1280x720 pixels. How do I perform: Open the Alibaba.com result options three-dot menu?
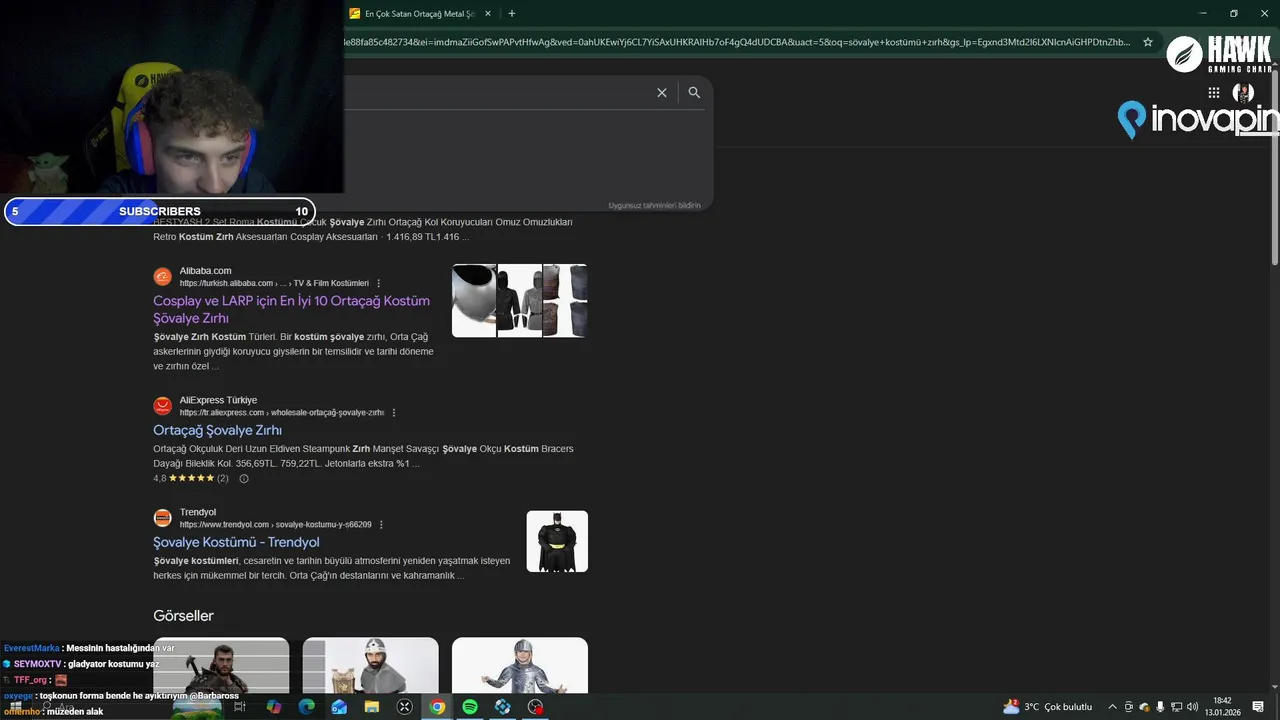coord(378,283)
